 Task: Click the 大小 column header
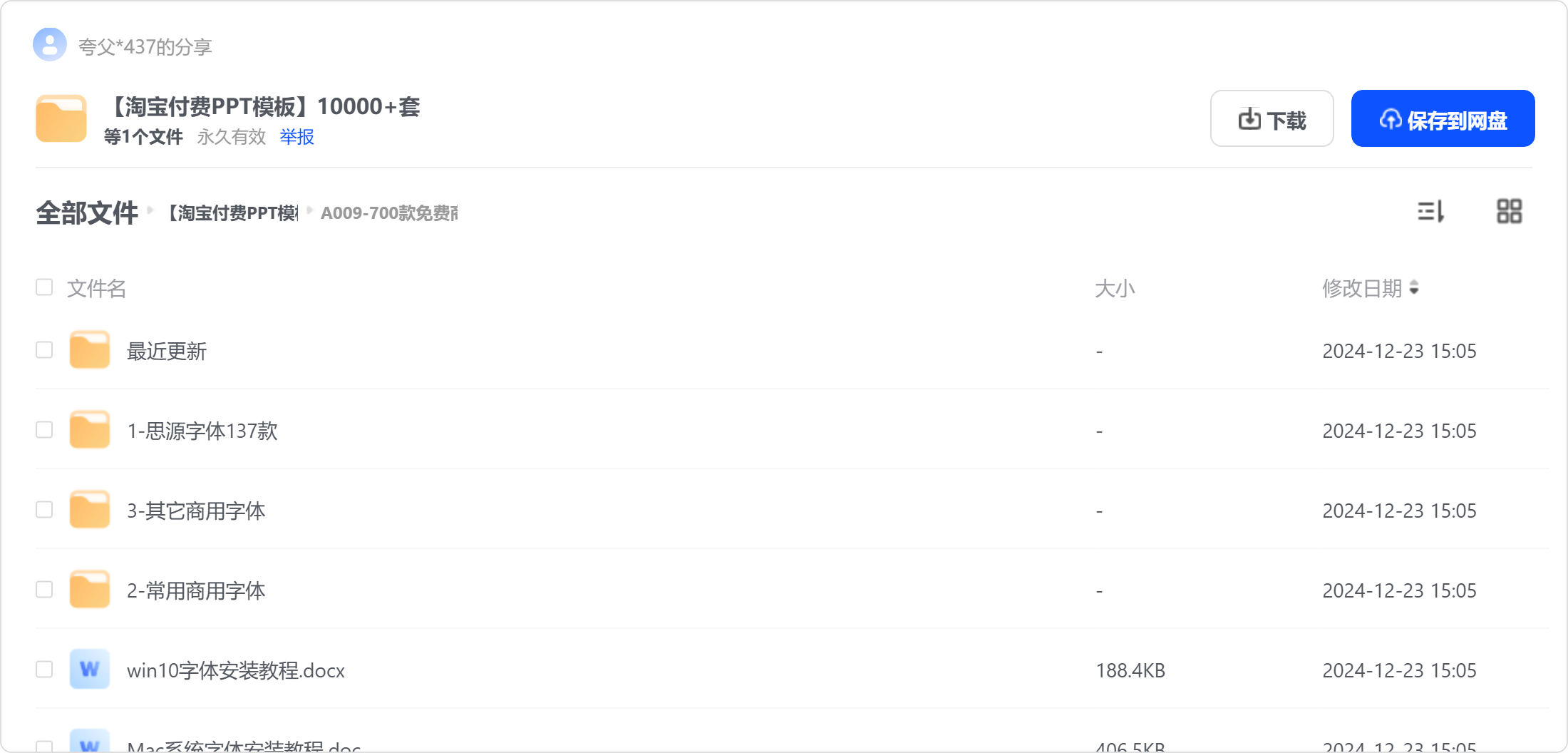click(x=1114, y=289)
